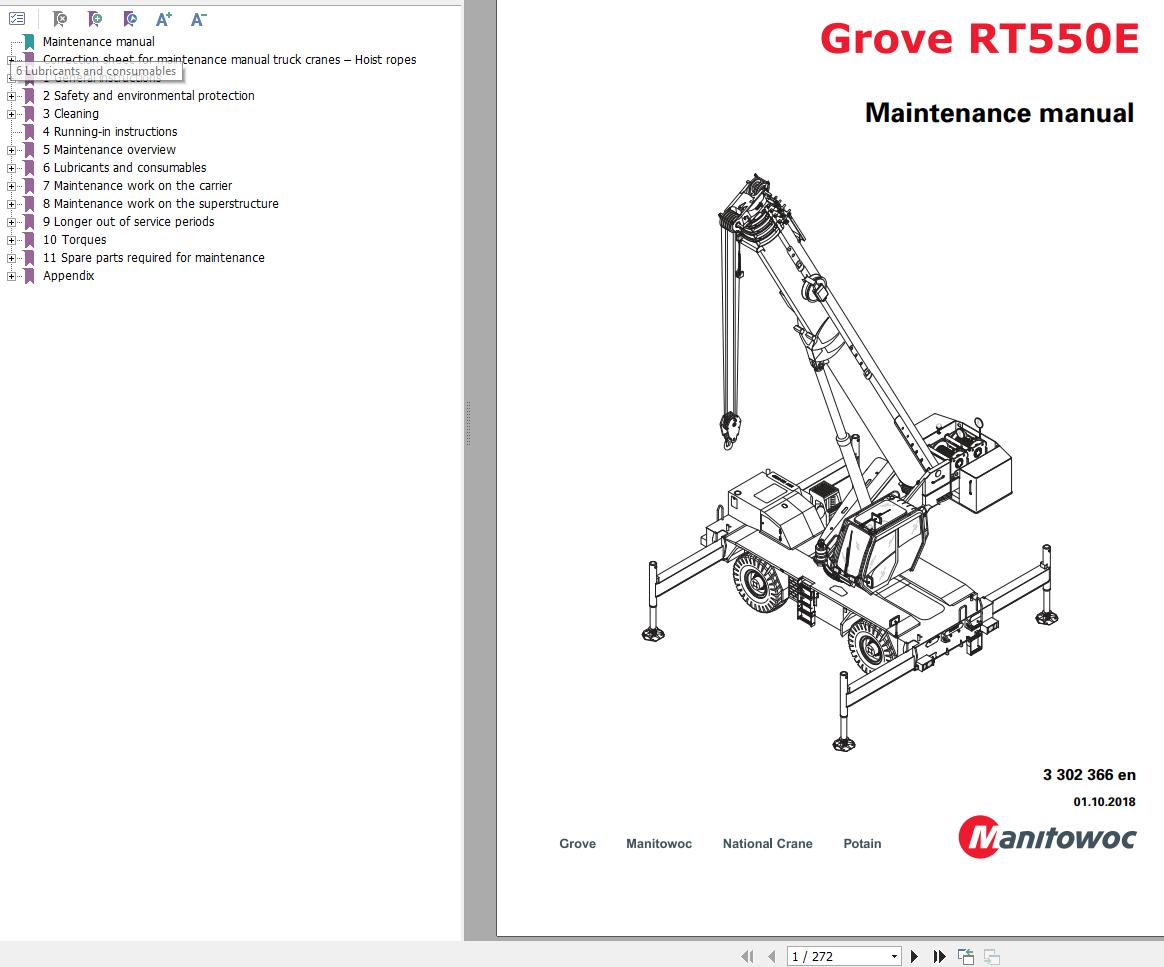The image size is (1164, 967).
Task: Advance to the next page arrow
Action: pos(915,955)
